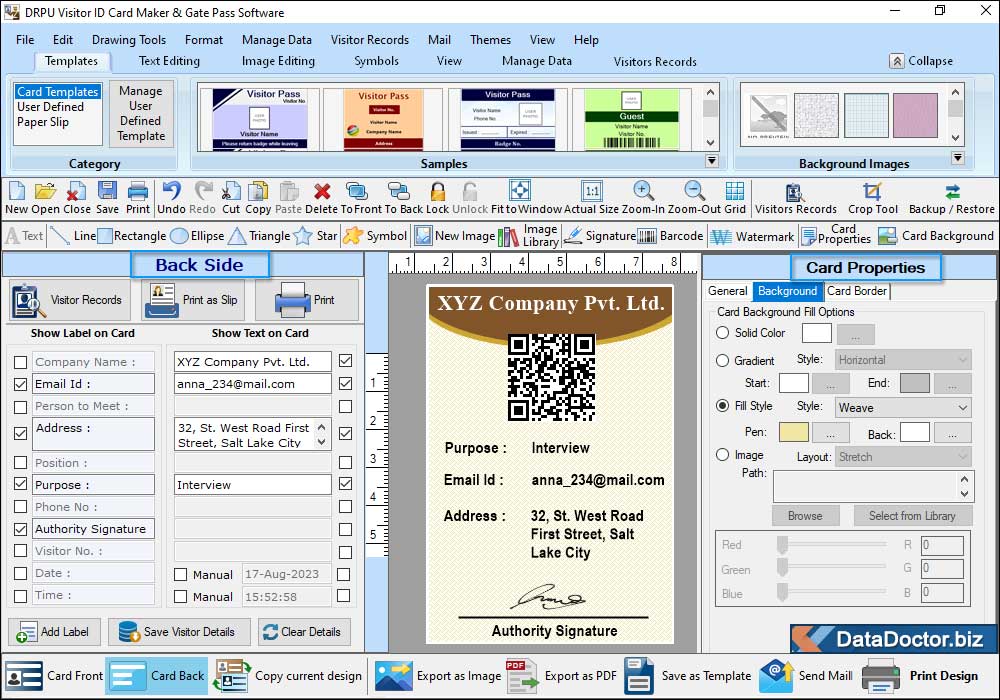
Task: Open the Themes menu
Action: point(490,40)
